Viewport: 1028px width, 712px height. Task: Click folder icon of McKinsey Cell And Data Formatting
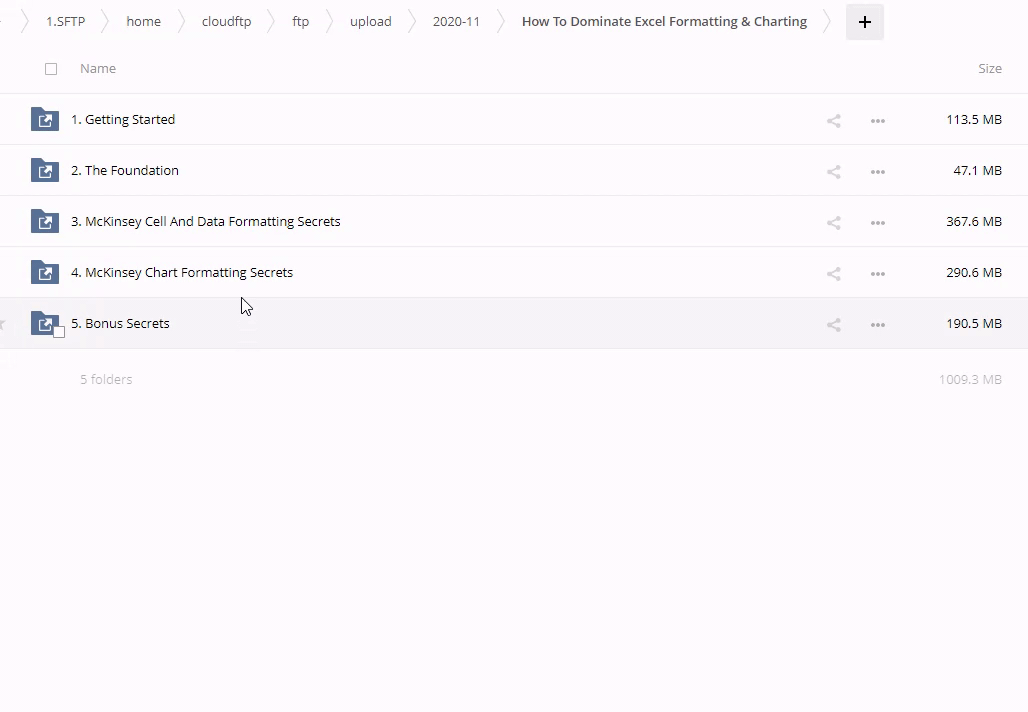[x=44, y=222]
